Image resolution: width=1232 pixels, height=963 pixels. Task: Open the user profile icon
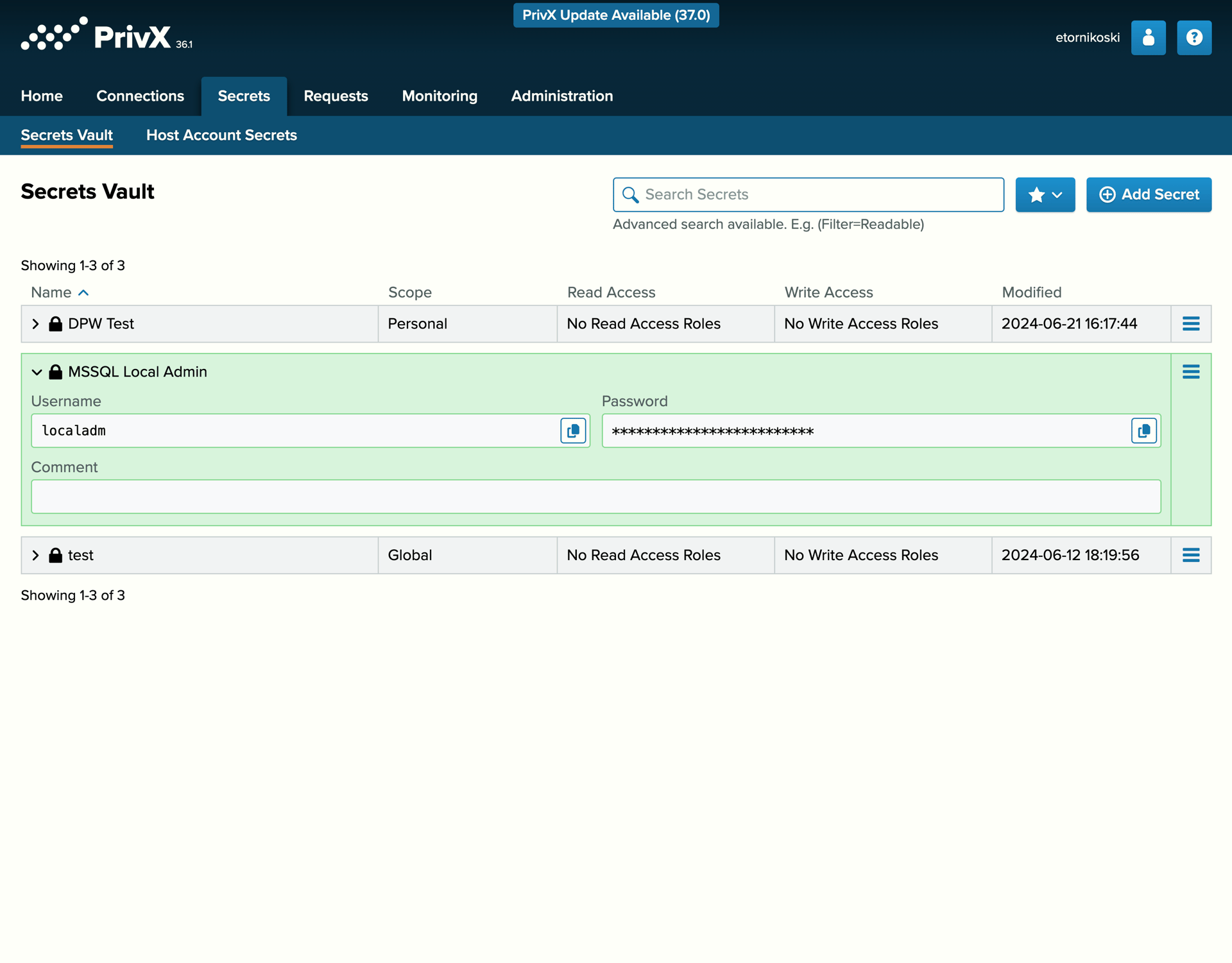click(1149, 37)
